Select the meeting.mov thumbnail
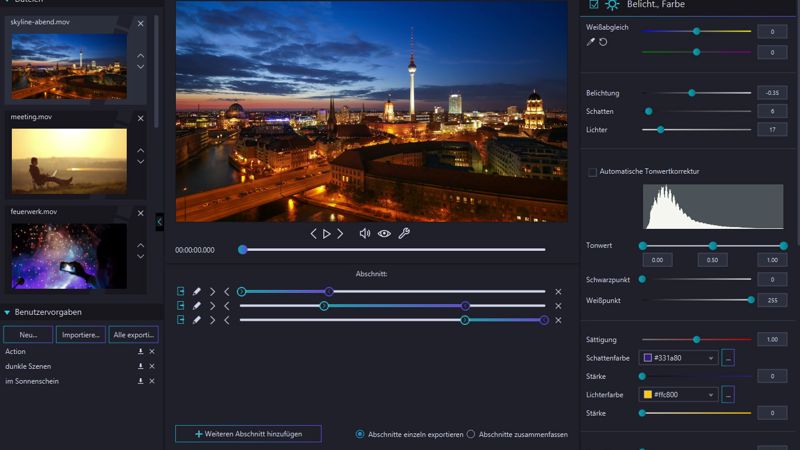The height and width of the screenshot is (450, 800). pyautogui.click(x=69, y=161)
